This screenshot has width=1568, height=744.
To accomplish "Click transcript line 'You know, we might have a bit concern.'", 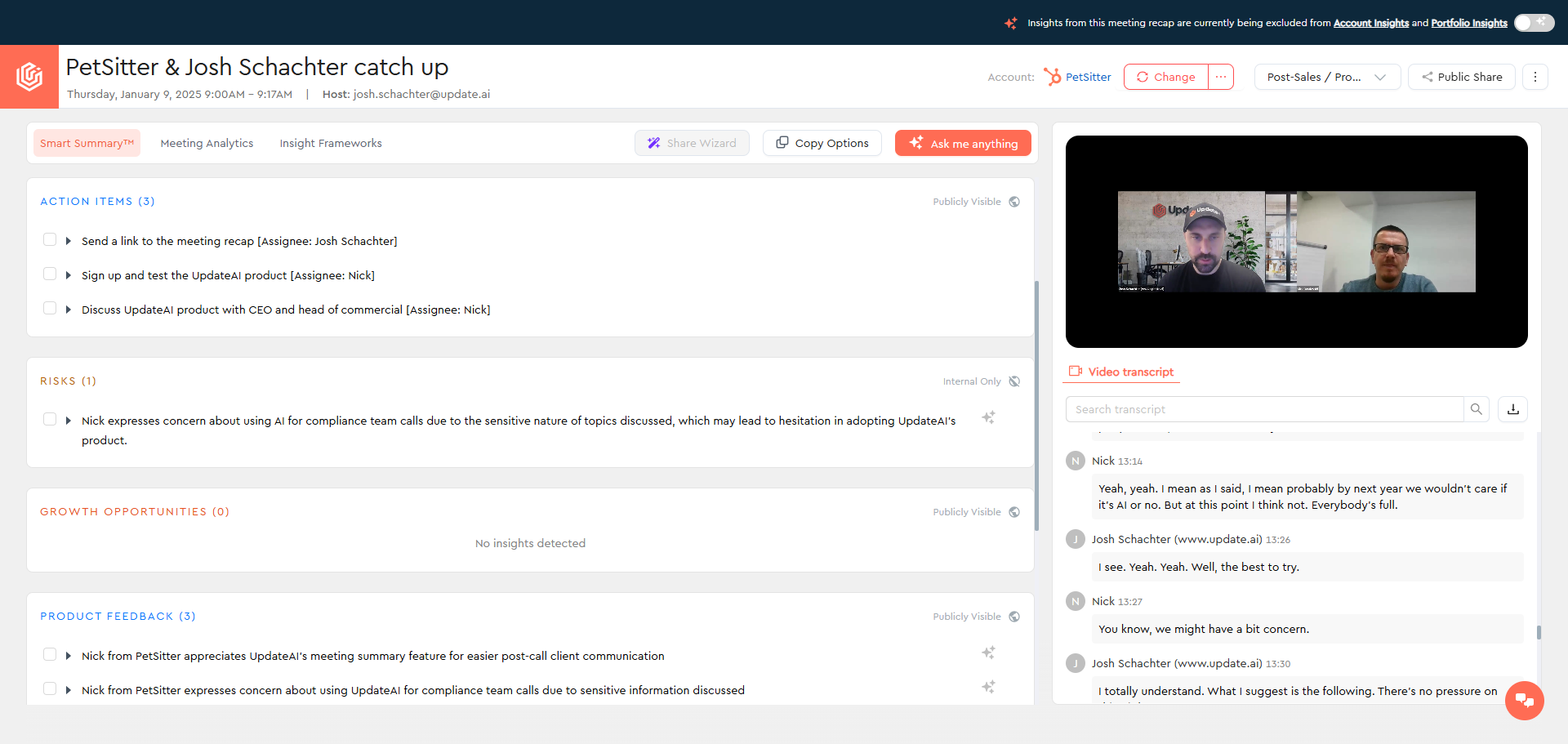I will point(1204,629).
